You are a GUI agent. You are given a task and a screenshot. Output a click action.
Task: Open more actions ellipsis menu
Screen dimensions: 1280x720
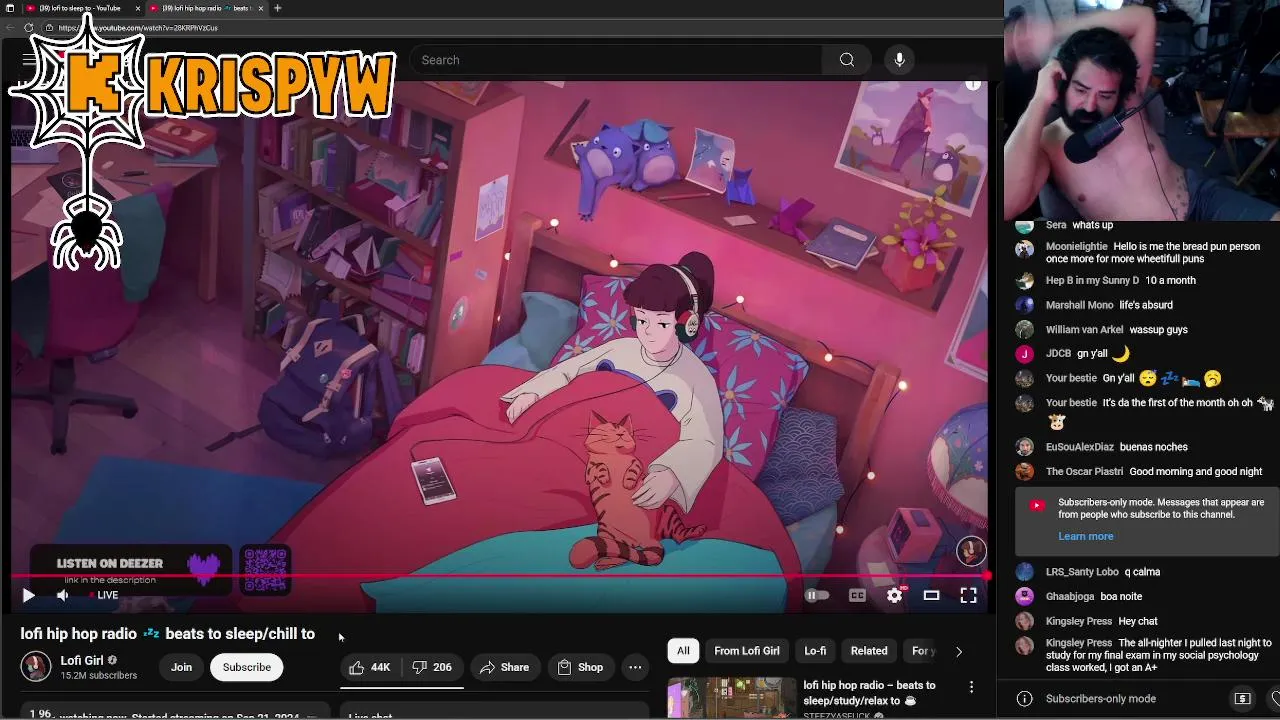click(x=635, y=667)
